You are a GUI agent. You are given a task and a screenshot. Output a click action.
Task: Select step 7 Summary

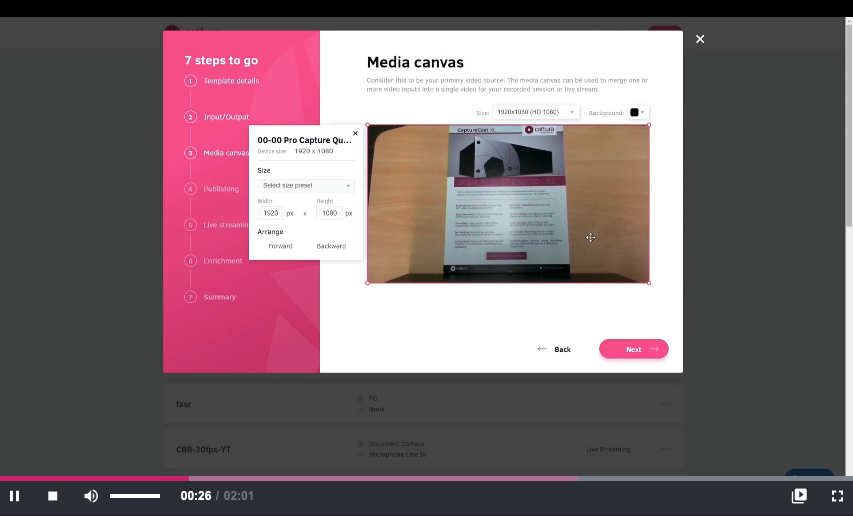(219, 297)
